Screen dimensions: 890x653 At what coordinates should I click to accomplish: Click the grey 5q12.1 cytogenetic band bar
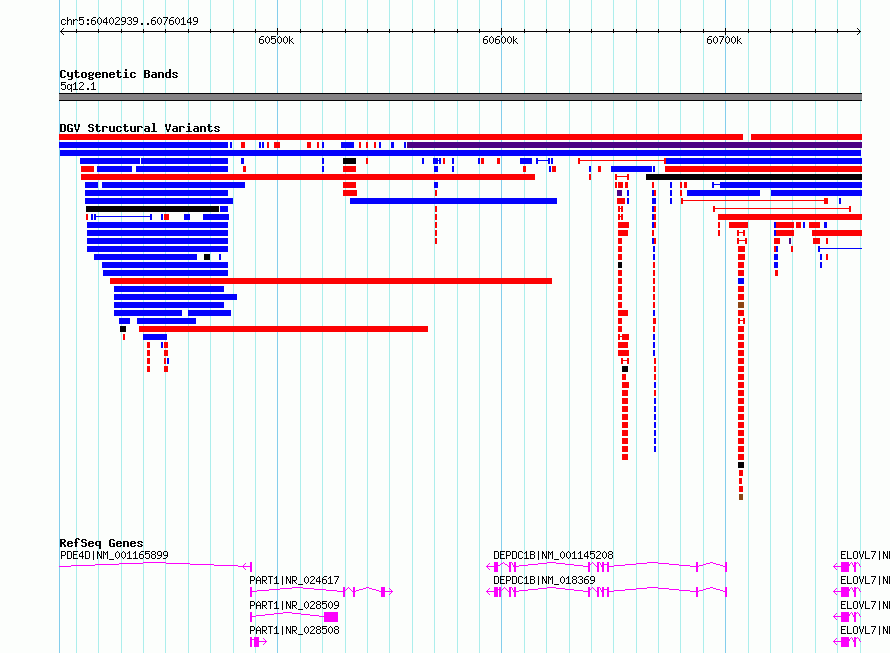tap(460, 97)
